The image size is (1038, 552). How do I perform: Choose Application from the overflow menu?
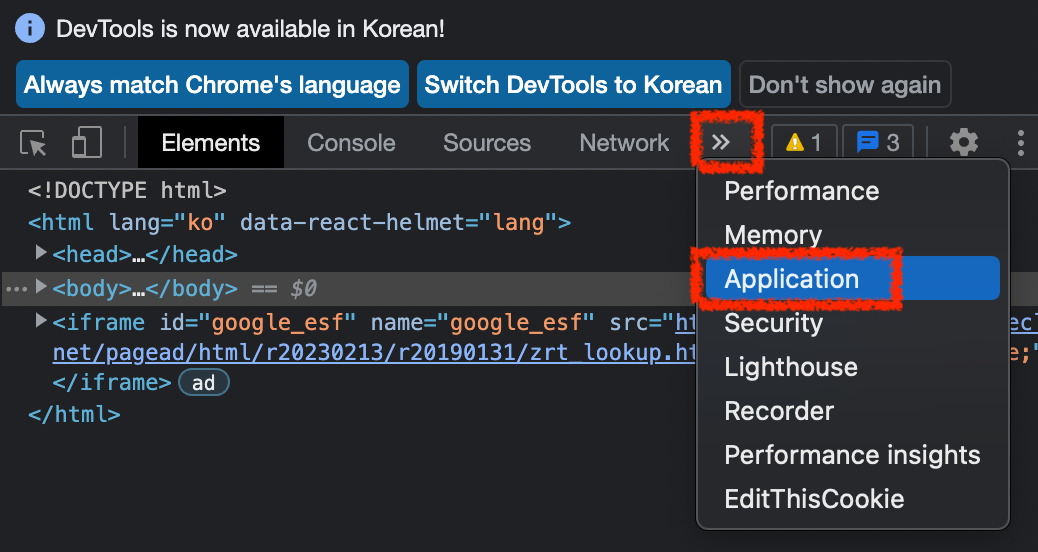tap(853, 278)
